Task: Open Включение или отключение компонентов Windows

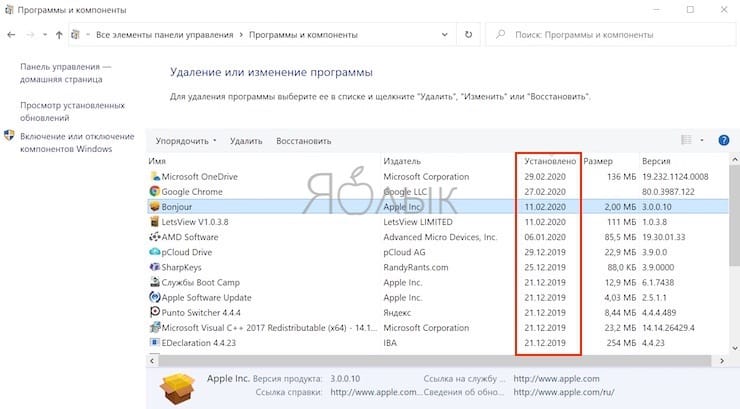Action: tap(77, 142)
